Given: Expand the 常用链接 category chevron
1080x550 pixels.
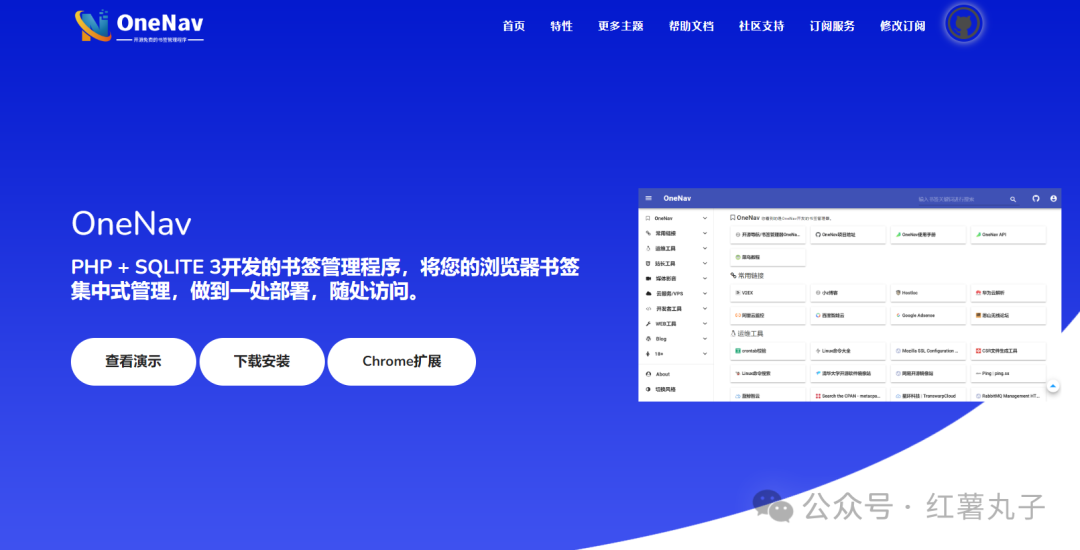Looking at the screenshot, I should pos(705,233).
